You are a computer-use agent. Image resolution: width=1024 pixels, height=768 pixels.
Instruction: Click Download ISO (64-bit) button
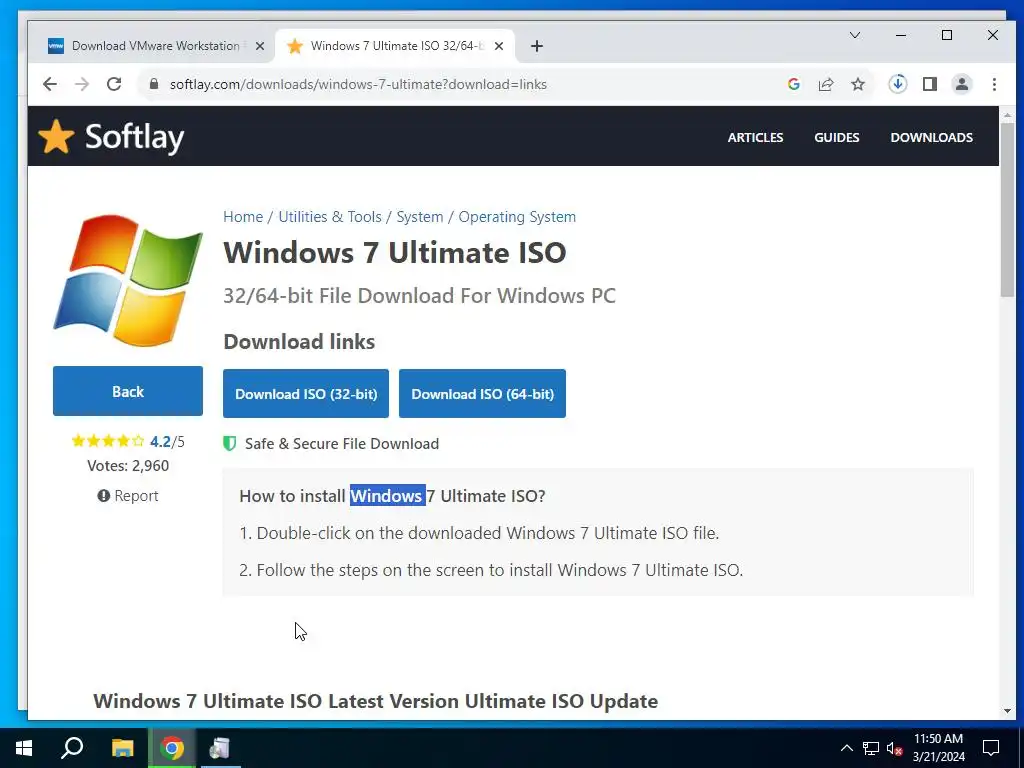483,394
